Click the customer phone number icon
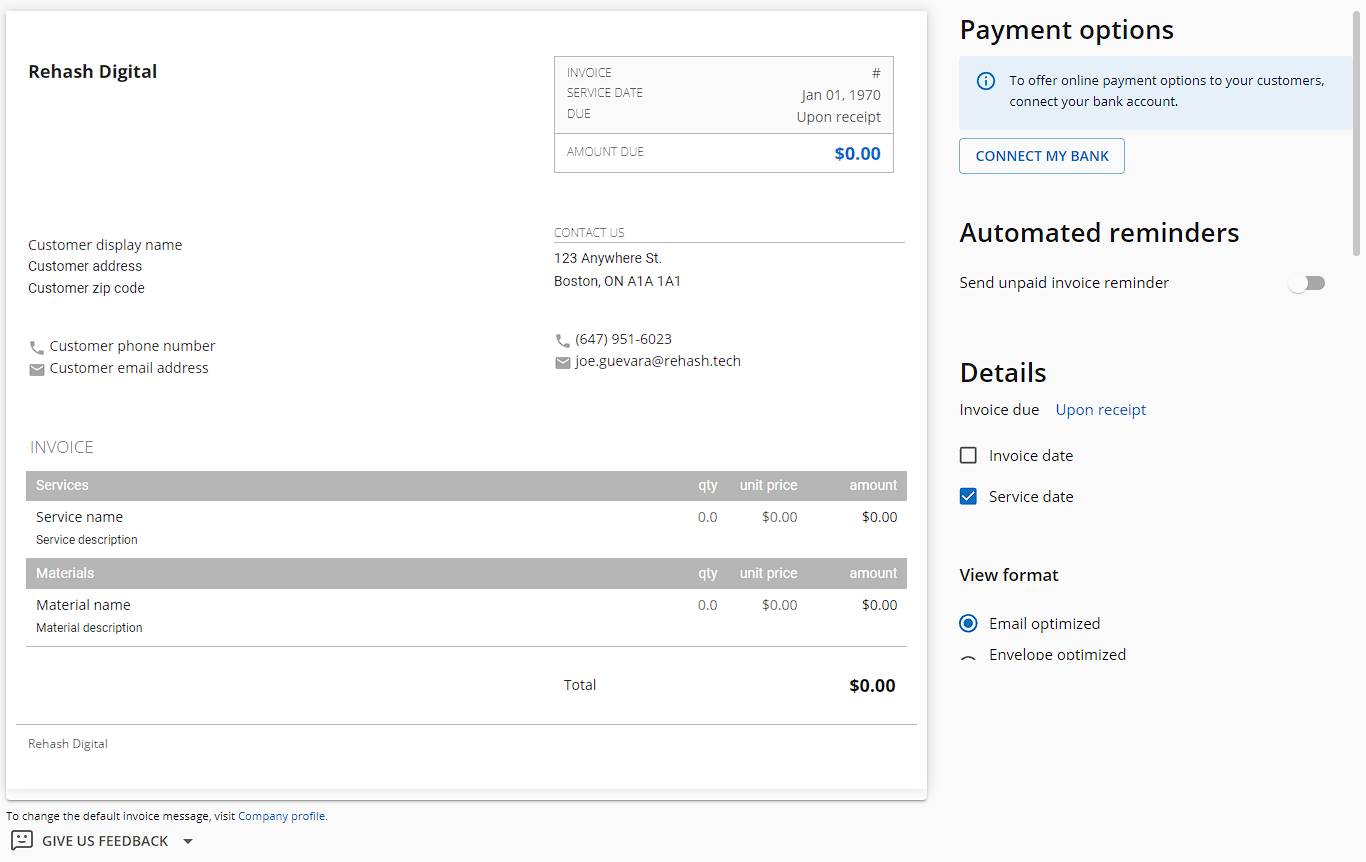Image resolution: width=1366 pixels, height=862 pixels. click(36, 347)
